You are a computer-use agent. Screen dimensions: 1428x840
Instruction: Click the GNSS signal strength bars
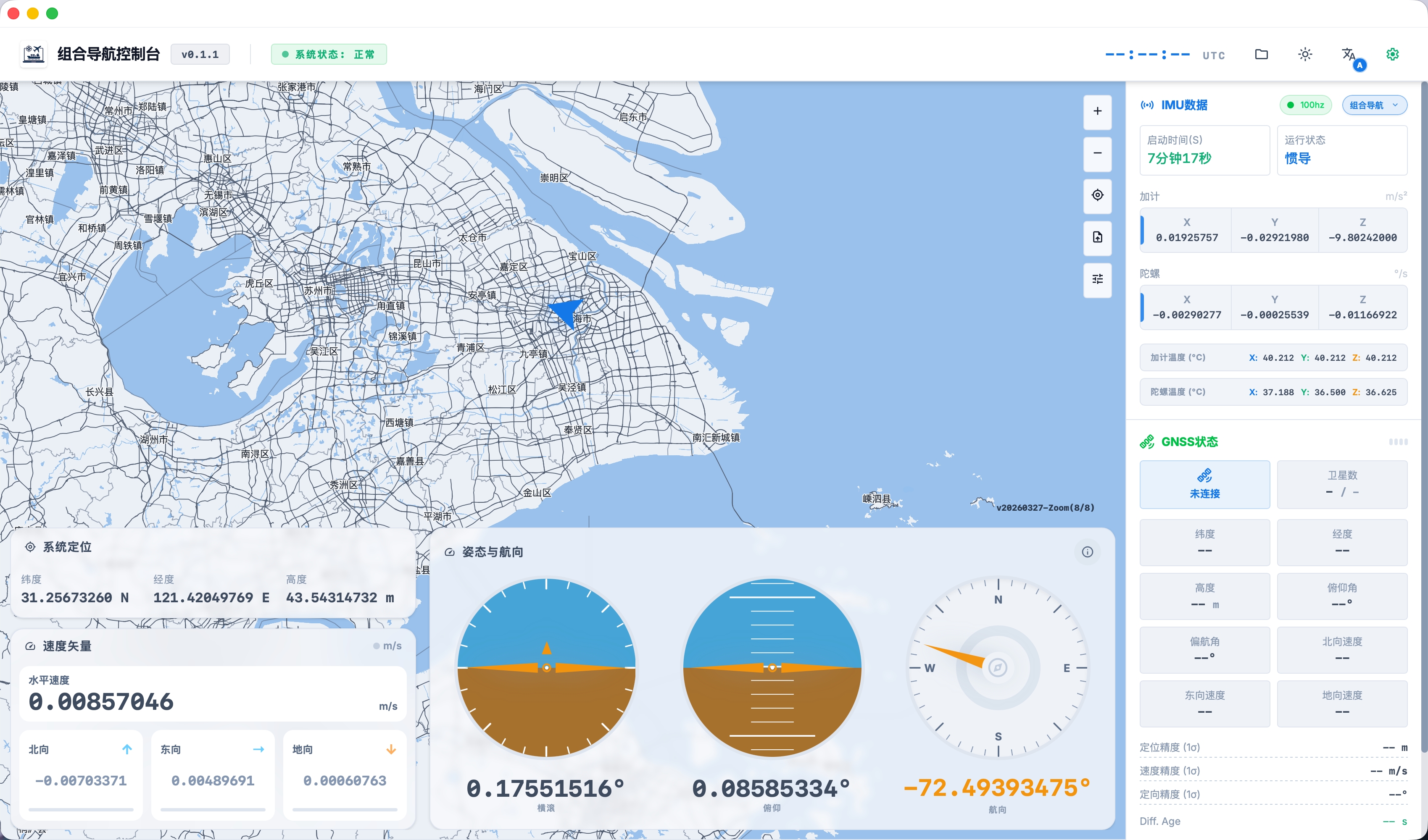click(x=1398, y=442)
